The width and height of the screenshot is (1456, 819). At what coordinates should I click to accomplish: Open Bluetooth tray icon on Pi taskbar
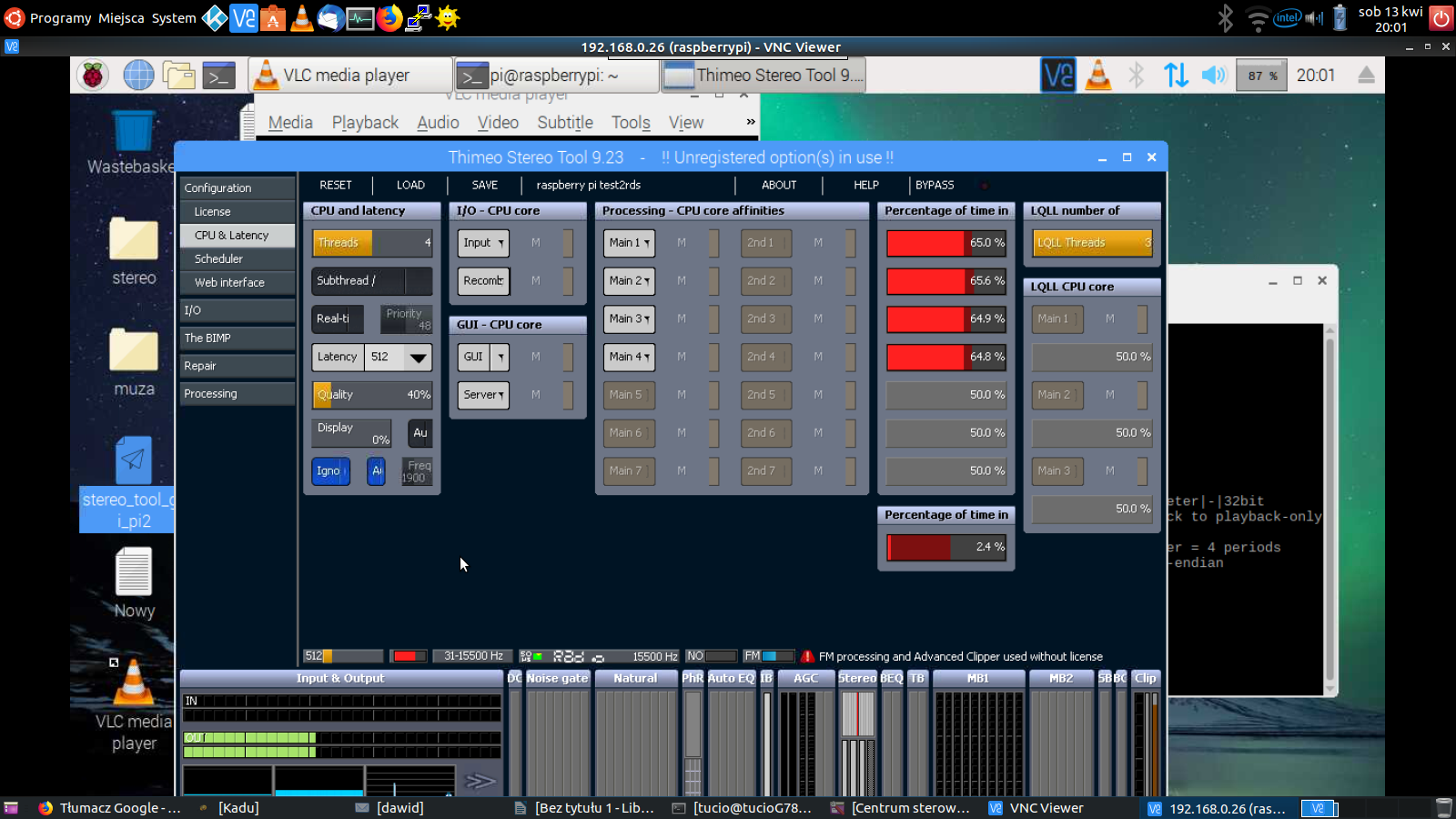pos(1137,76)
